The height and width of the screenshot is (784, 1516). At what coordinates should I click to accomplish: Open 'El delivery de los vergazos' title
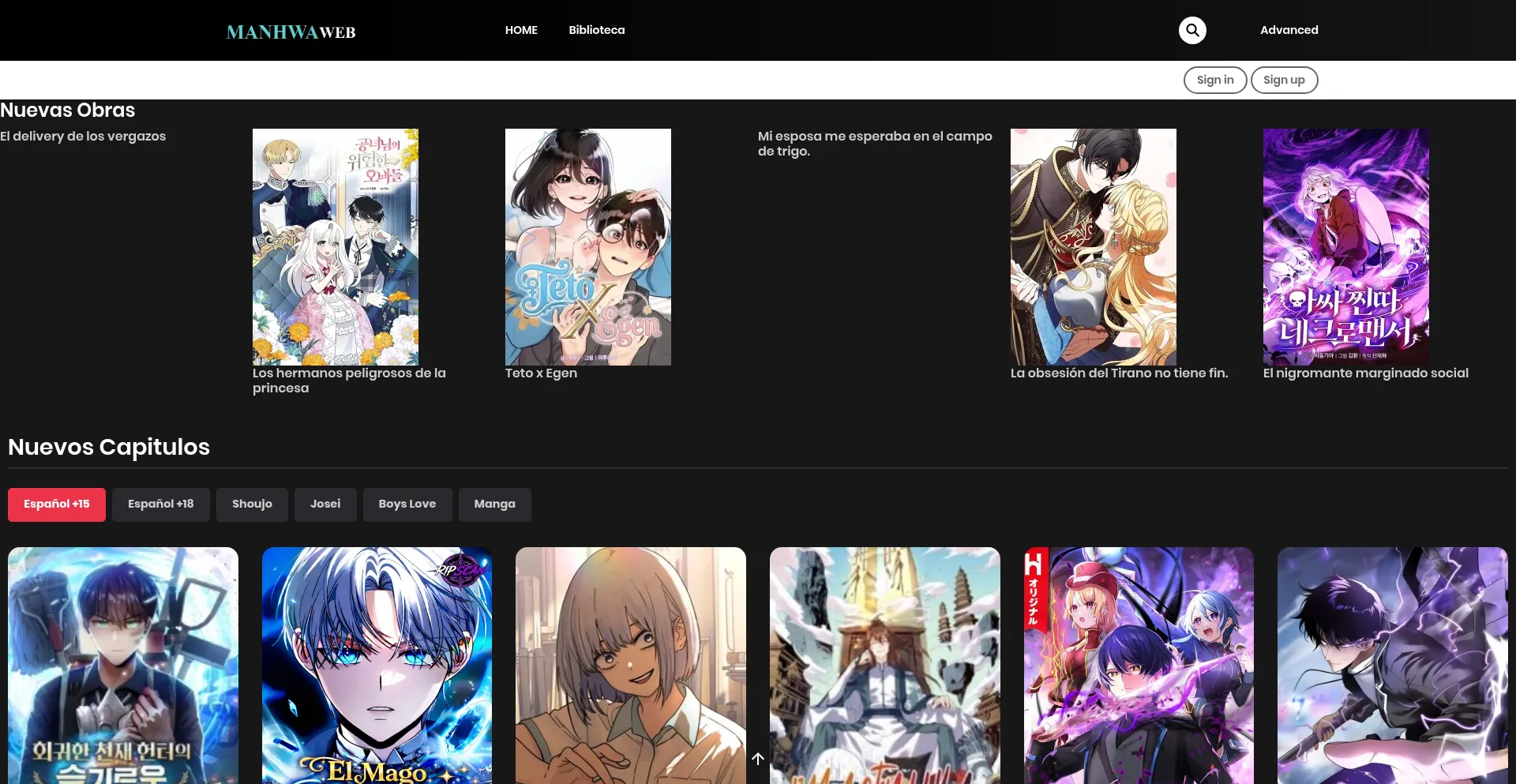point(83,137)
